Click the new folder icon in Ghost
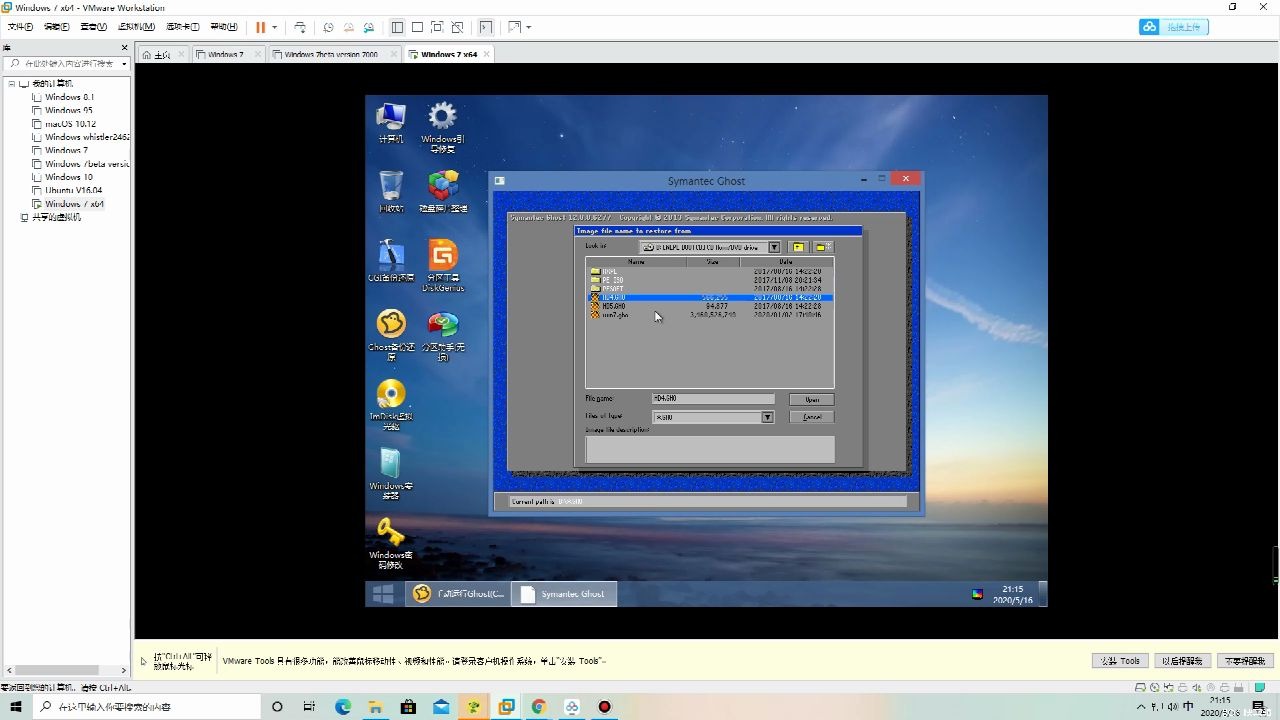Viewport: 1280px width, 720px height. [821, 247]
